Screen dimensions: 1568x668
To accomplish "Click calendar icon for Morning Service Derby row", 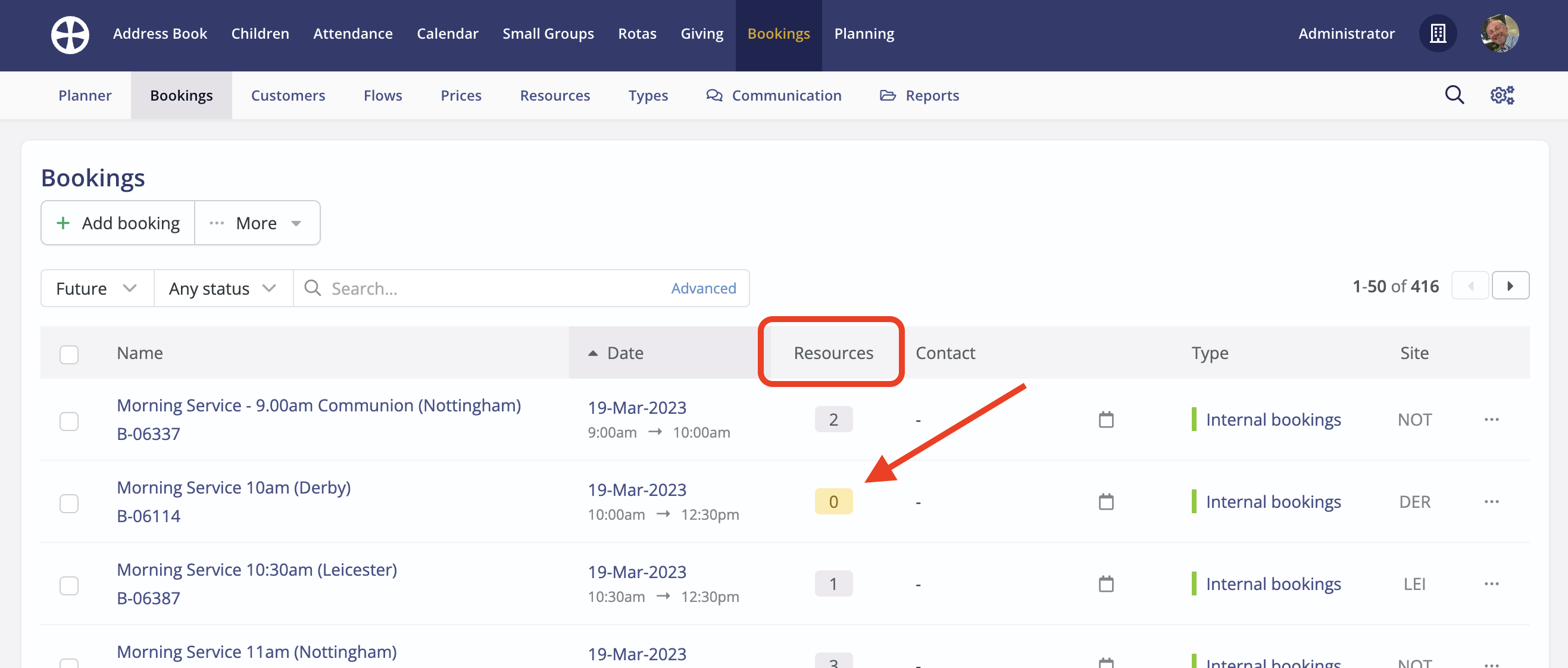I will point(1106,502).
